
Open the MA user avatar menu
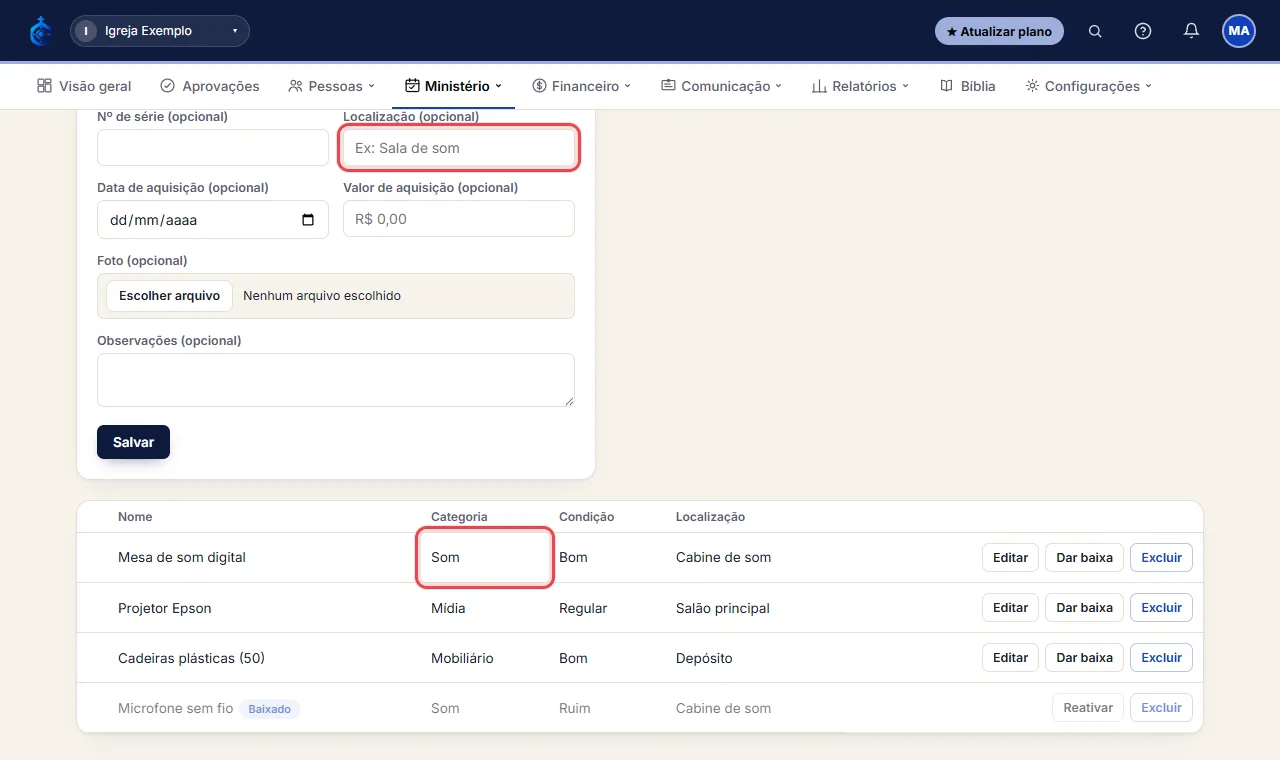click(1239, 31)
